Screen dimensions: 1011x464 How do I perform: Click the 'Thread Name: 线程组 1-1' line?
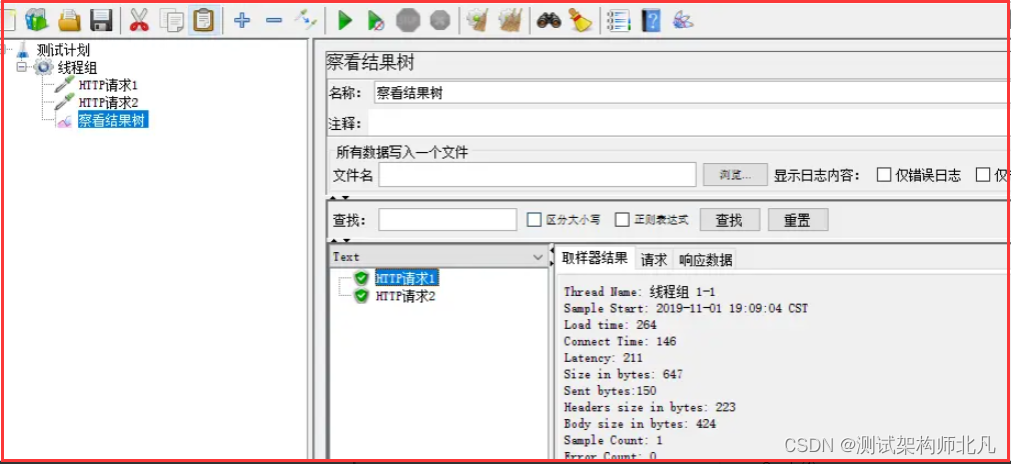click(639, 293)
